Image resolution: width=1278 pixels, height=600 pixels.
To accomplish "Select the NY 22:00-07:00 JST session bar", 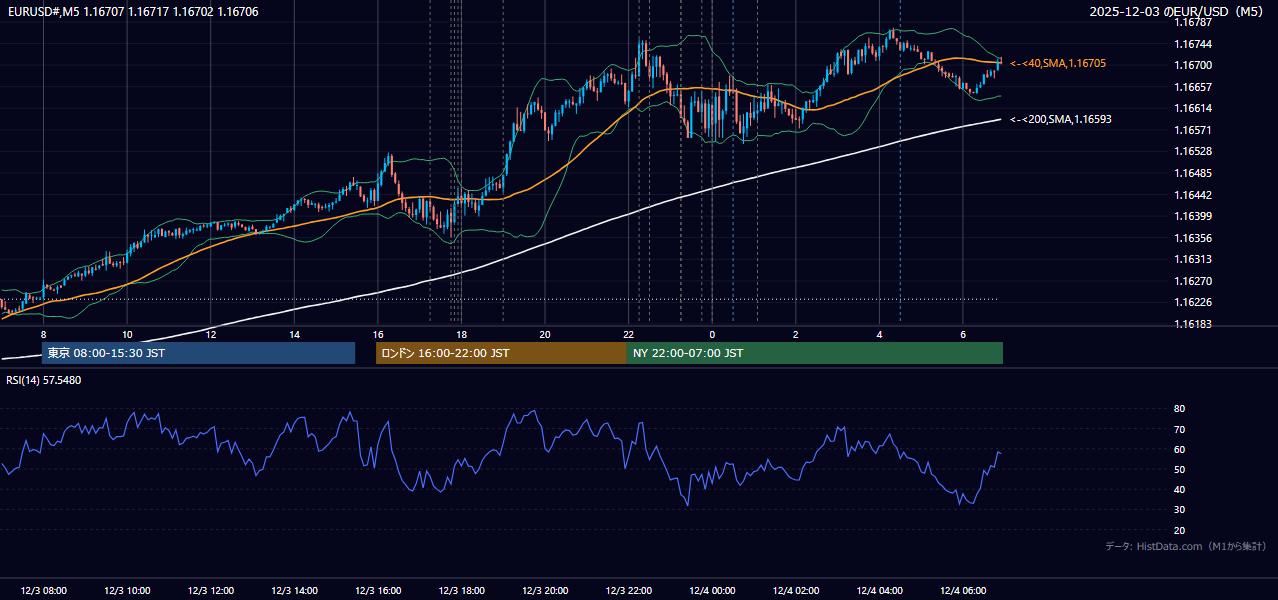I will point(815,353).
